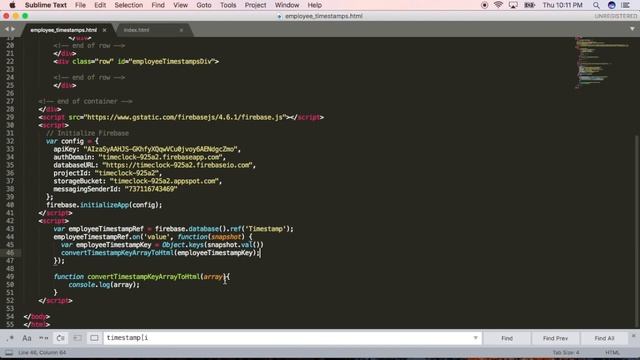Click function convertTimestampKeyArrayToHtml definition on line 49

click(x=142, y=277)
